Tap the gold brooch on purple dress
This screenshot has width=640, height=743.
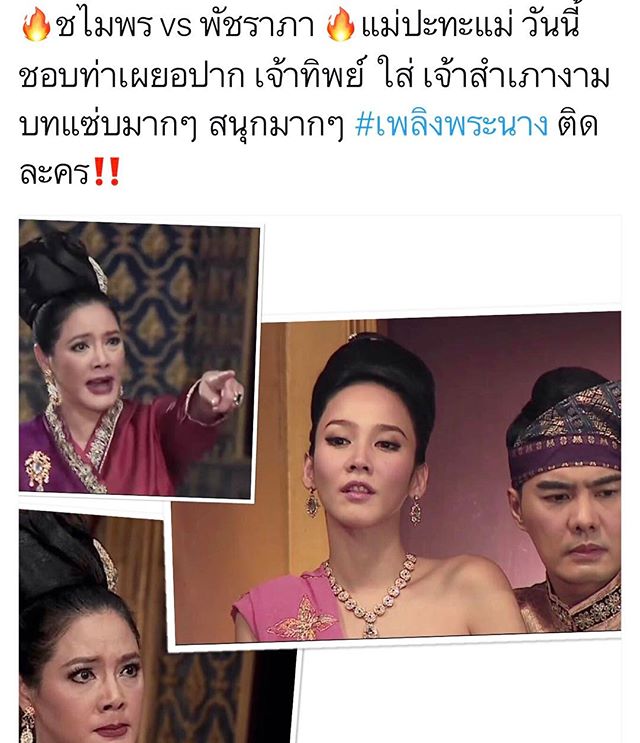38,469
